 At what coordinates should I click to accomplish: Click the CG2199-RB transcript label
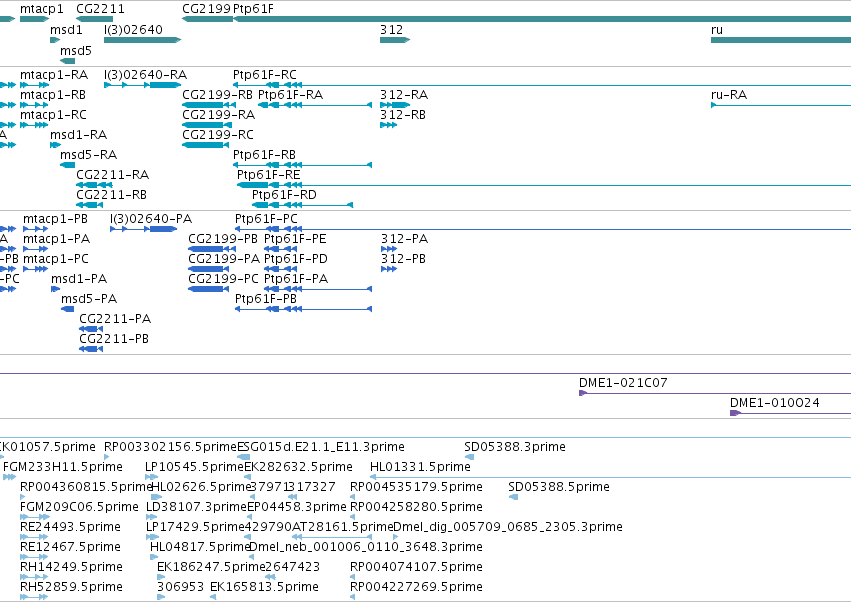tap(217, 95)
